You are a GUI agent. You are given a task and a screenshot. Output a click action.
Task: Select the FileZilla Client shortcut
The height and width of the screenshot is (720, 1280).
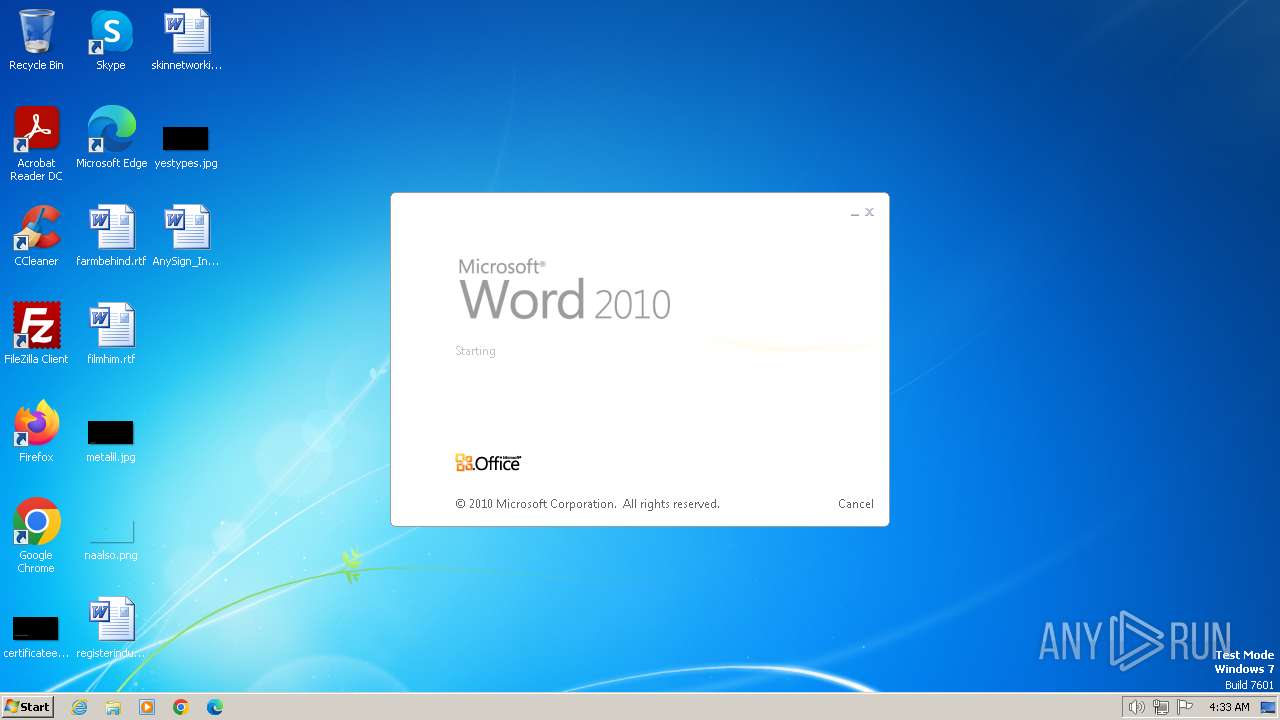click(x=36, y=334)
